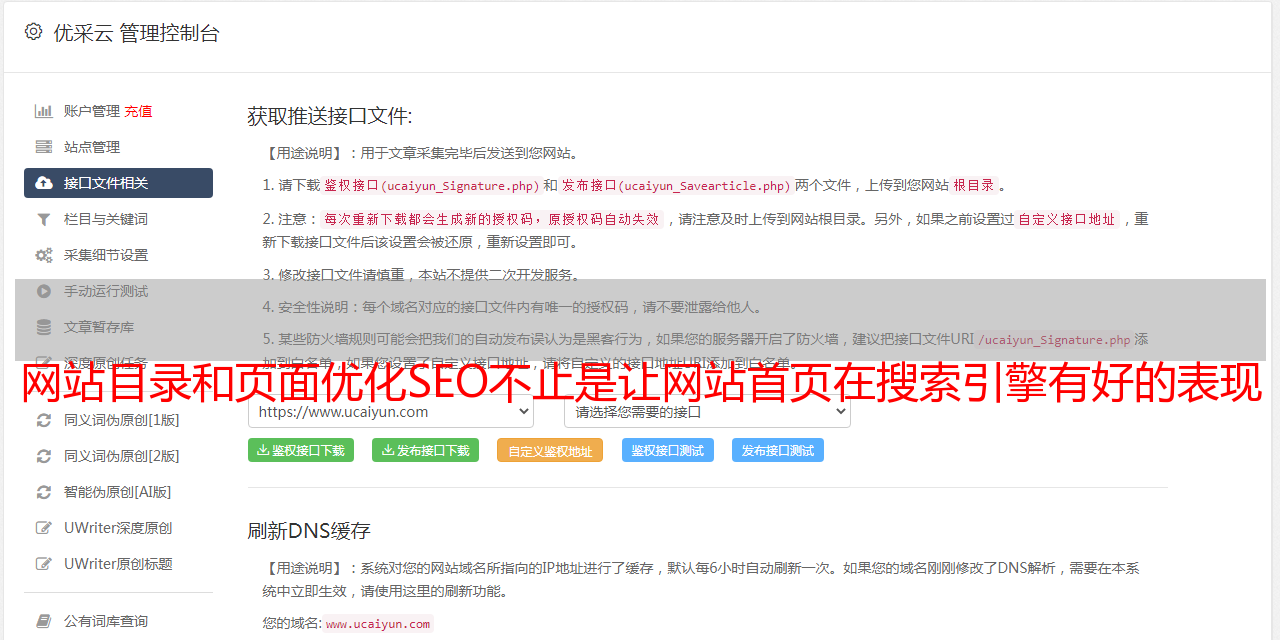Click the refresh icon of 同义词伪原创[1版]
Image resolution: width=1280 pixels, height=640 pixels.
(44, 420)
